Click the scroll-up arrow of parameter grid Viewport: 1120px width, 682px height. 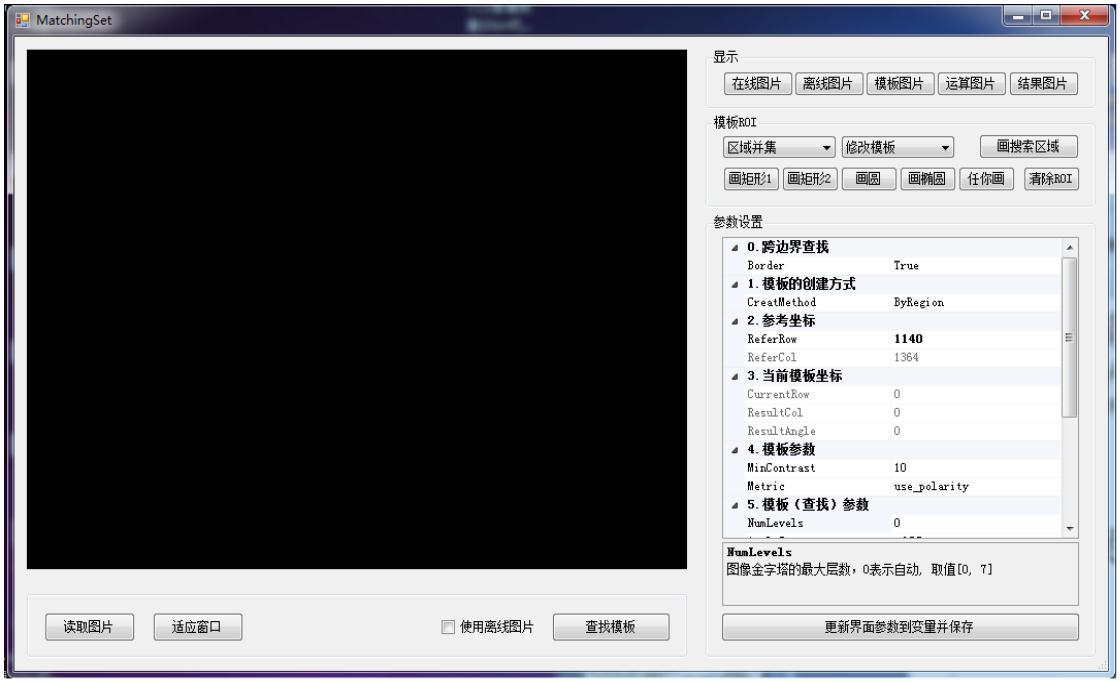tap(1069, 248)
